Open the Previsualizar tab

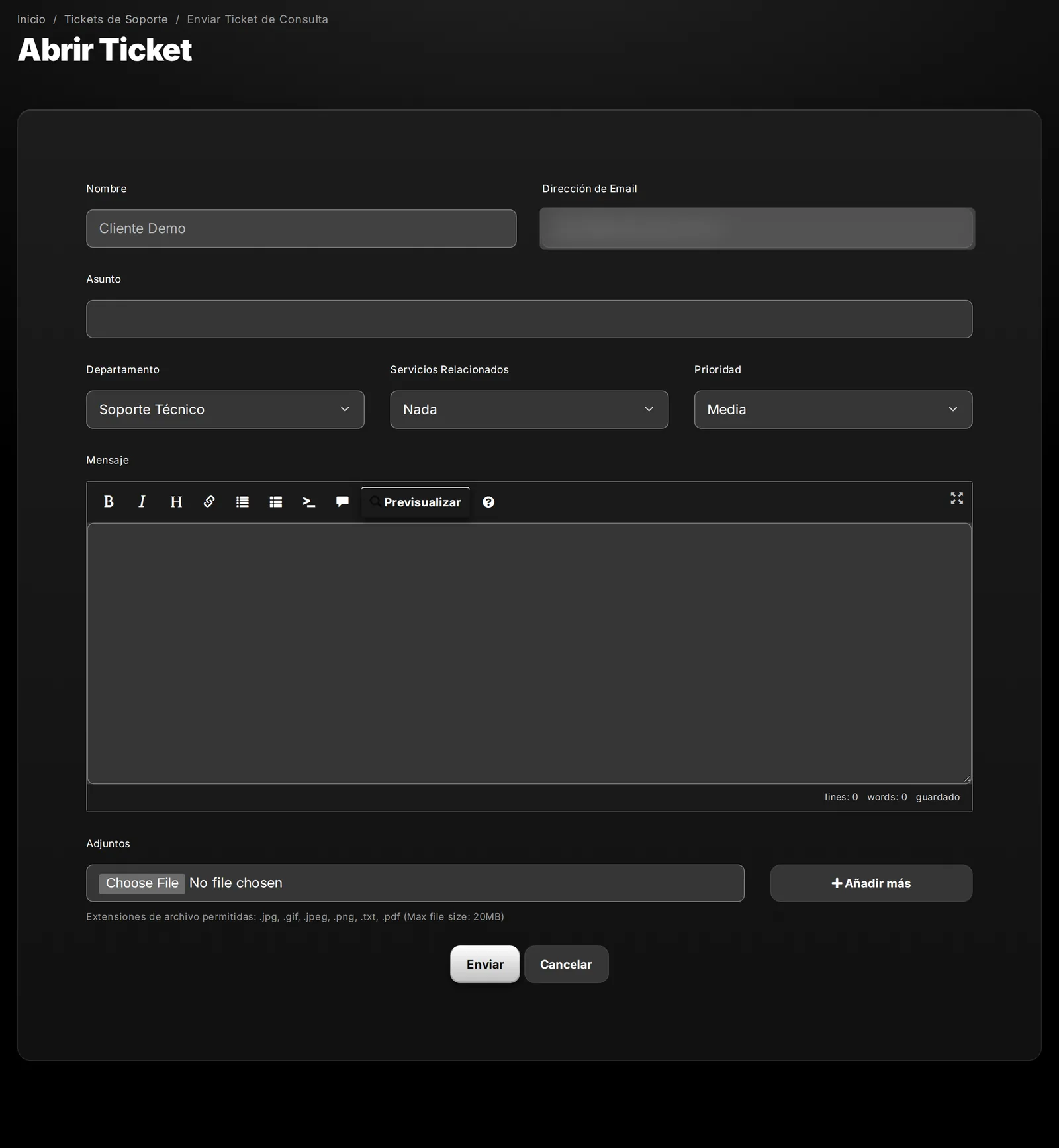click(416, 502)
